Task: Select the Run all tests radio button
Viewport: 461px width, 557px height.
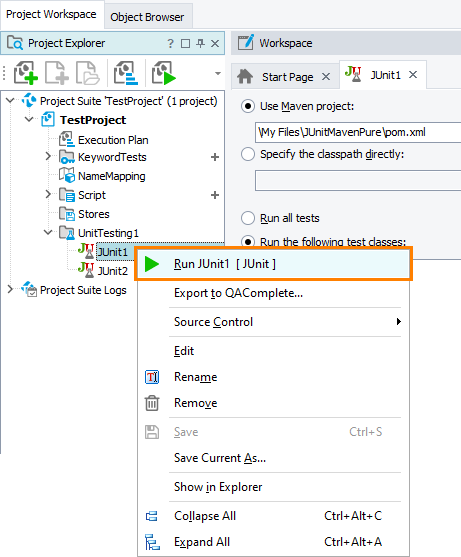Action: point(248,218)
